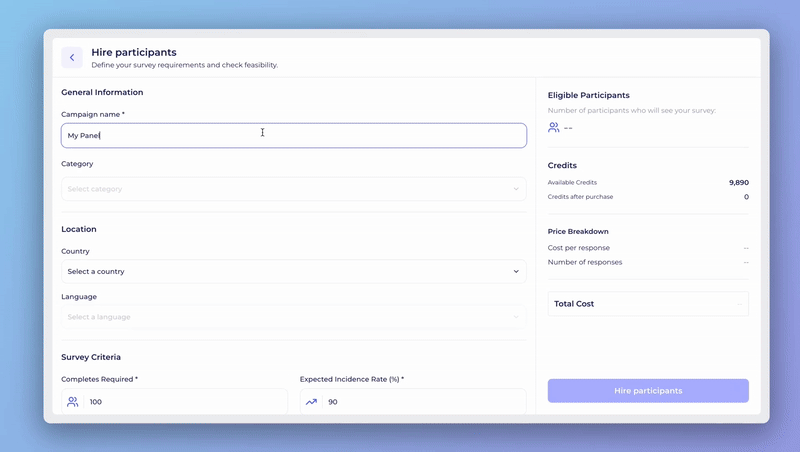Edit the Completes Required value 100
Screen dimensions: 800x452
(174, 401)
